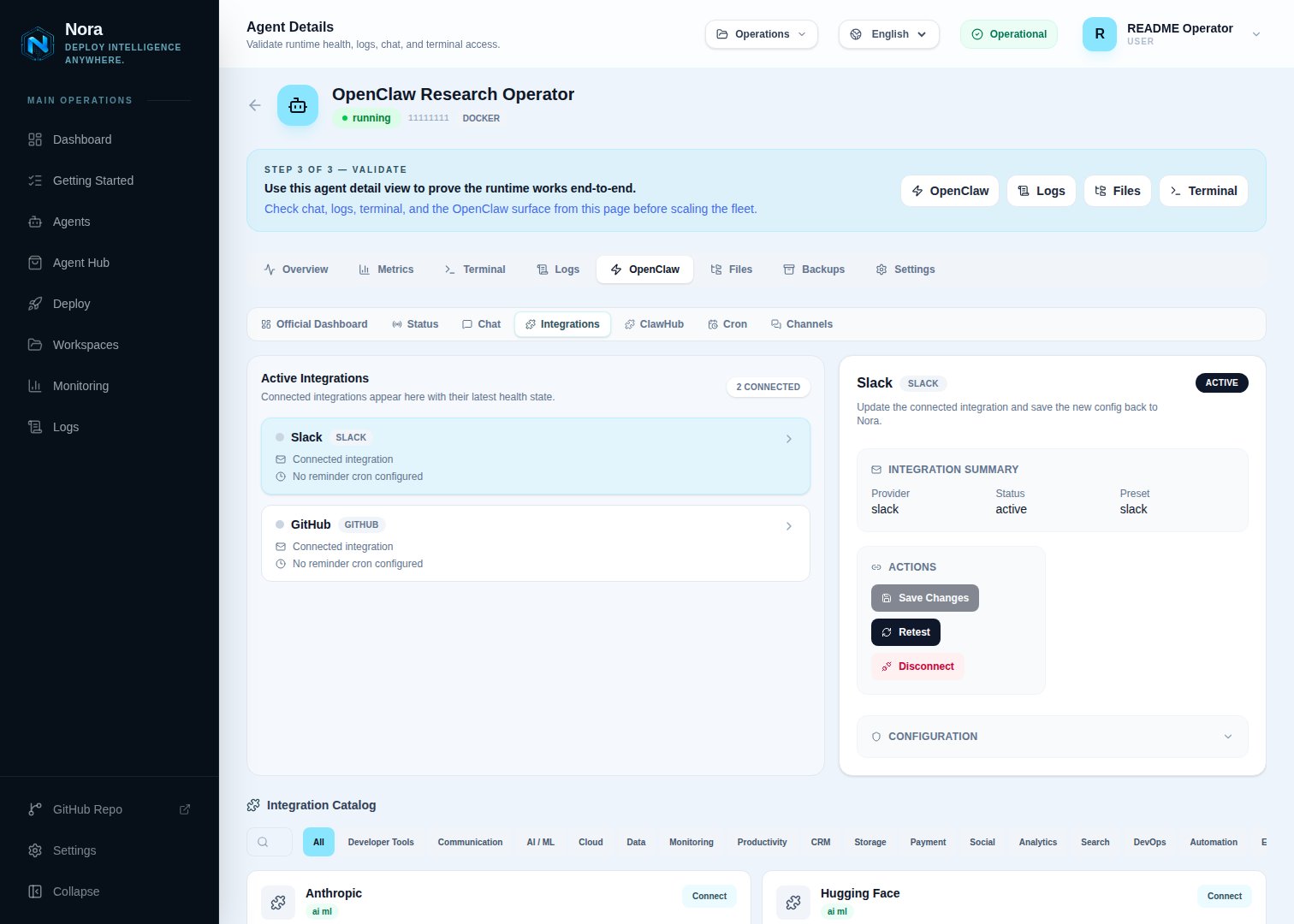Select the Integrations sub-tab
The height and width of the screenshot is (924, 1294).
562,324
